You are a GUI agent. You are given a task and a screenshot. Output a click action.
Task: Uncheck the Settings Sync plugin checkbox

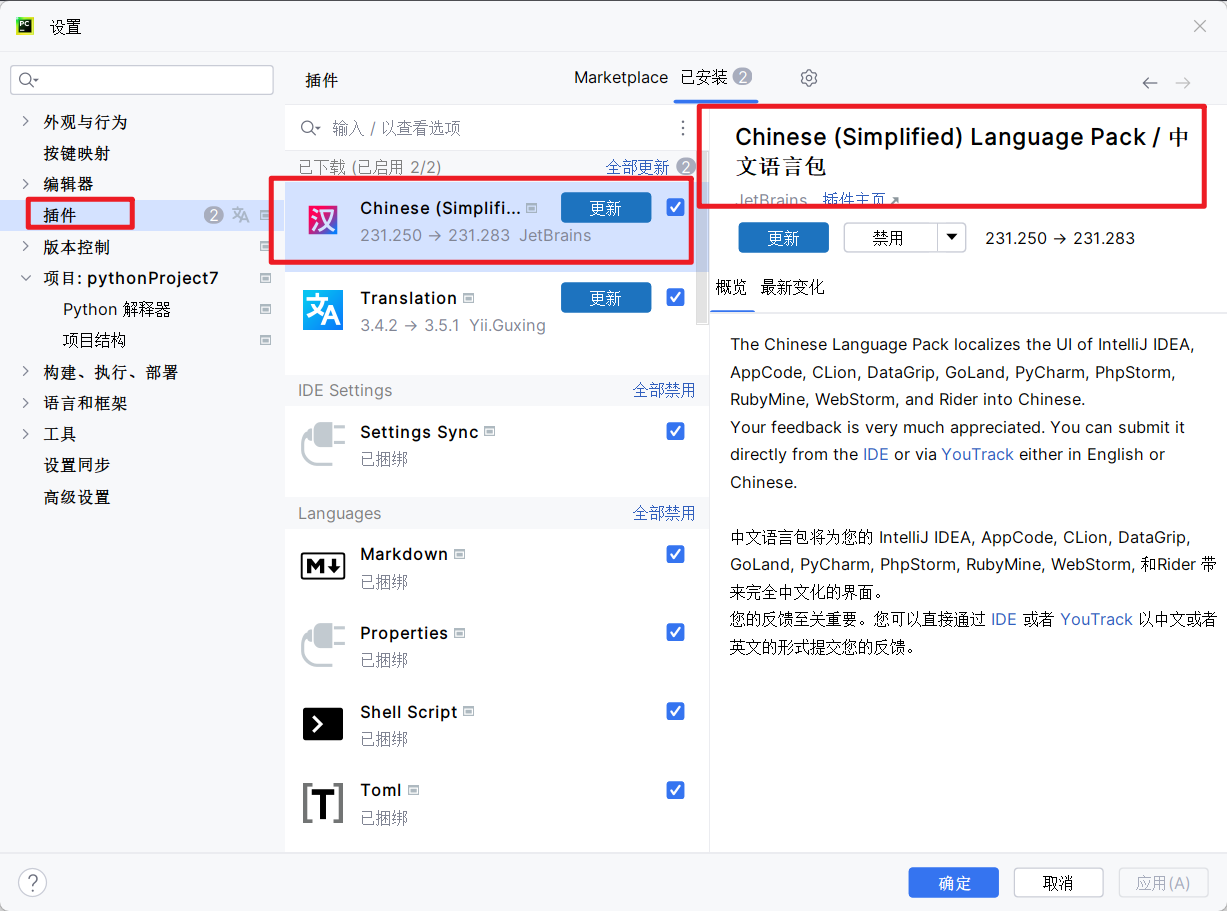[675, 431]
